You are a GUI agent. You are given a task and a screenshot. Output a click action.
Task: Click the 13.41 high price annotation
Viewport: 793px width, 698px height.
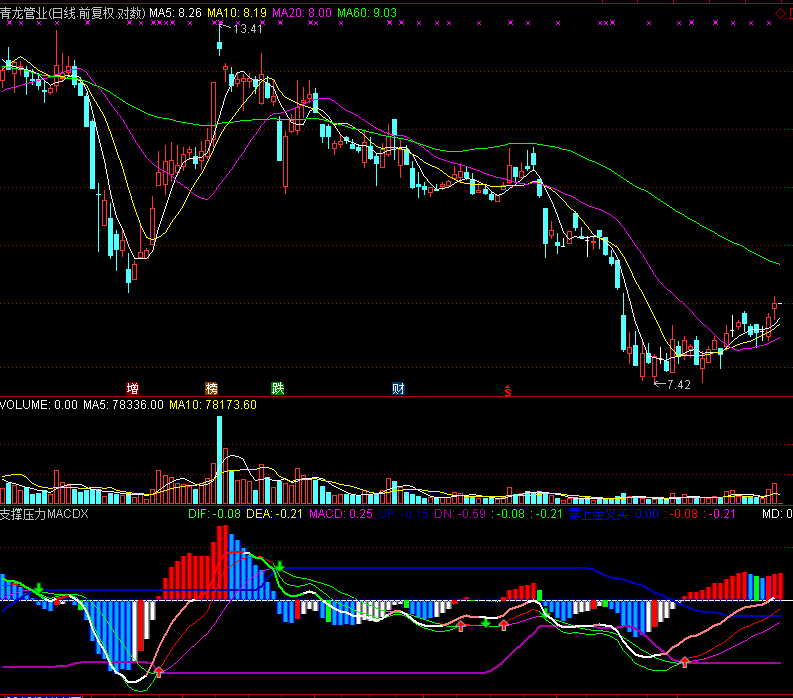tap(247, 29)
